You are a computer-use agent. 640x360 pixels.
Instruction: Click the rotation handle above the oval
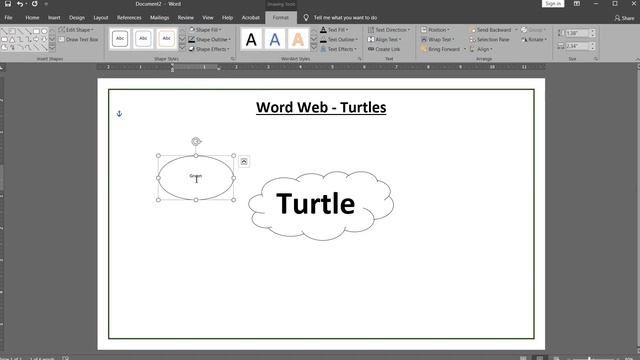click(196, 141)
